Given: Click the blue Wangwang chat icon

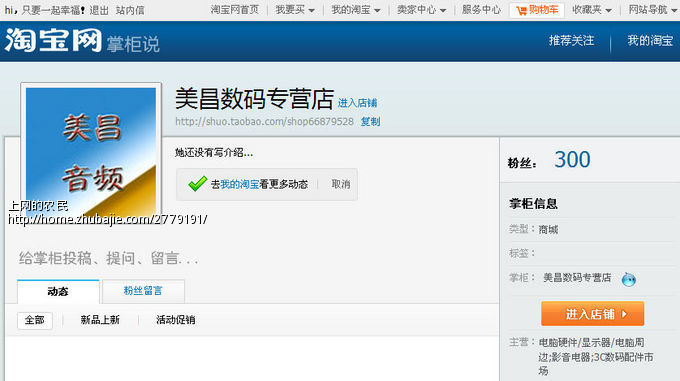Looking at the screenshot, I should pos(628,279).
